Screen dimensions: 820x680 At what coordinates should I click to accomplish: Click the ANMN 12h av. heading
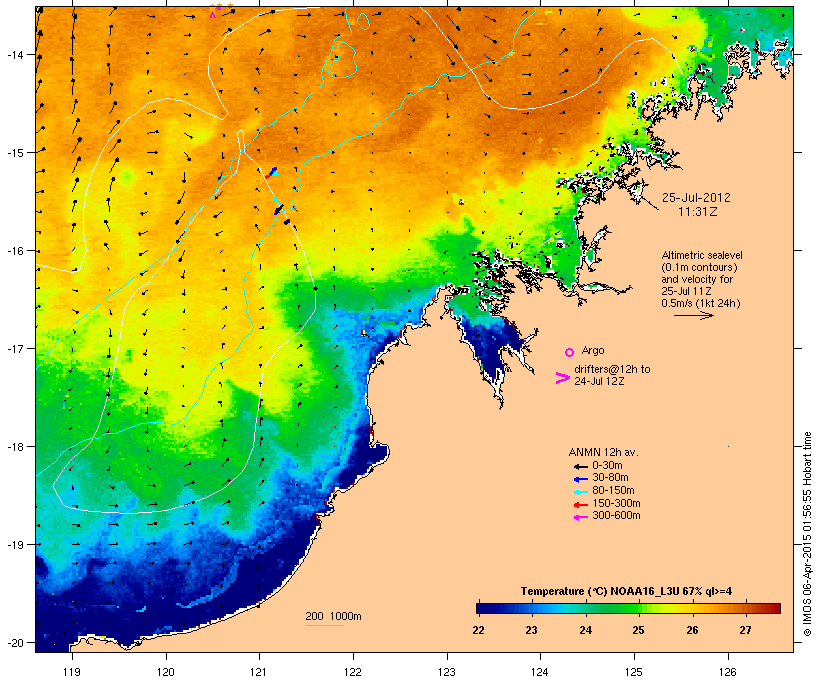click(603, 452)
